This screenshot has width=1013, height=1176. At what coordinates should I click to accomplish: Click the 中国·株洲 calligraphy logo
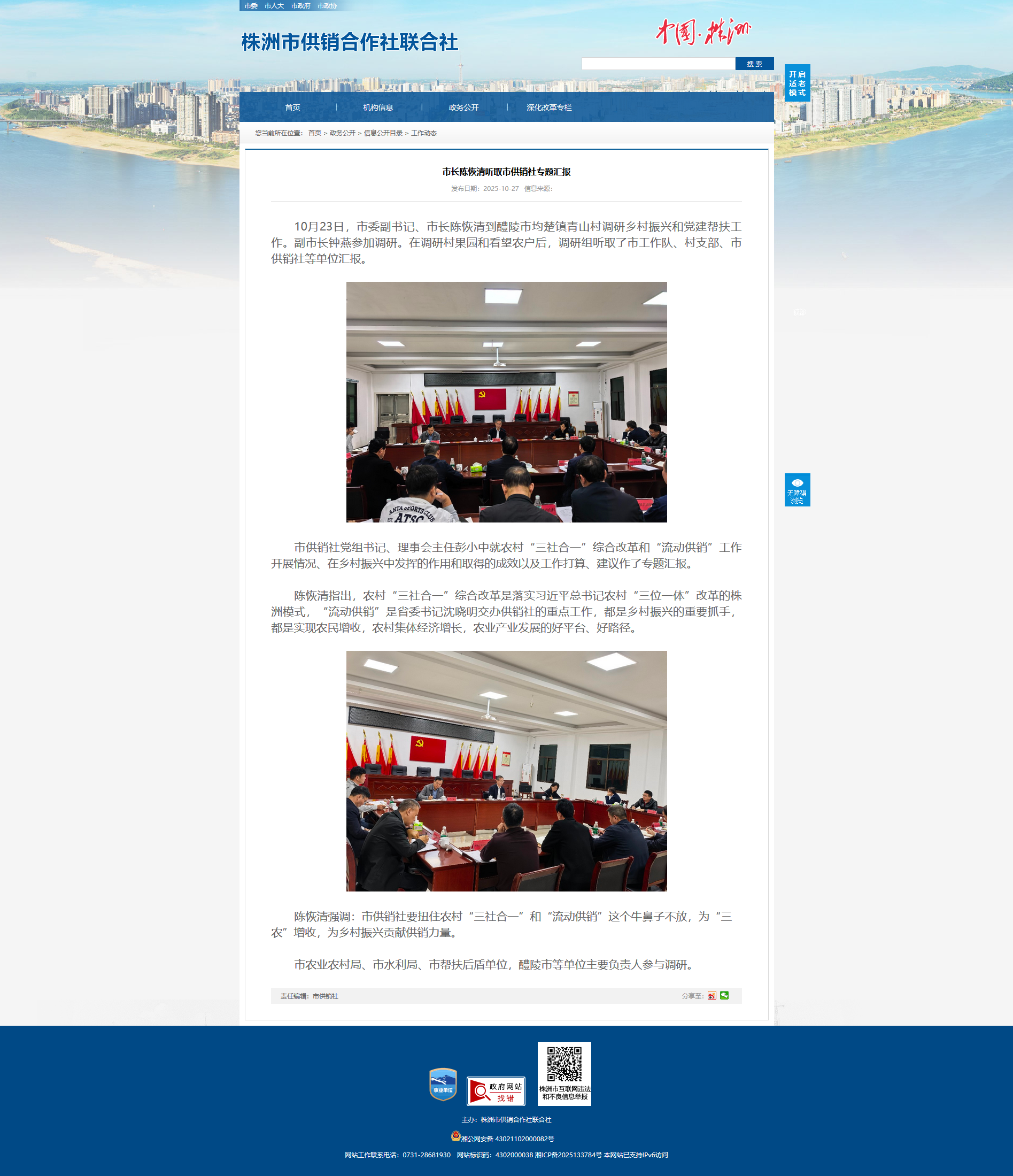(703, 32)
